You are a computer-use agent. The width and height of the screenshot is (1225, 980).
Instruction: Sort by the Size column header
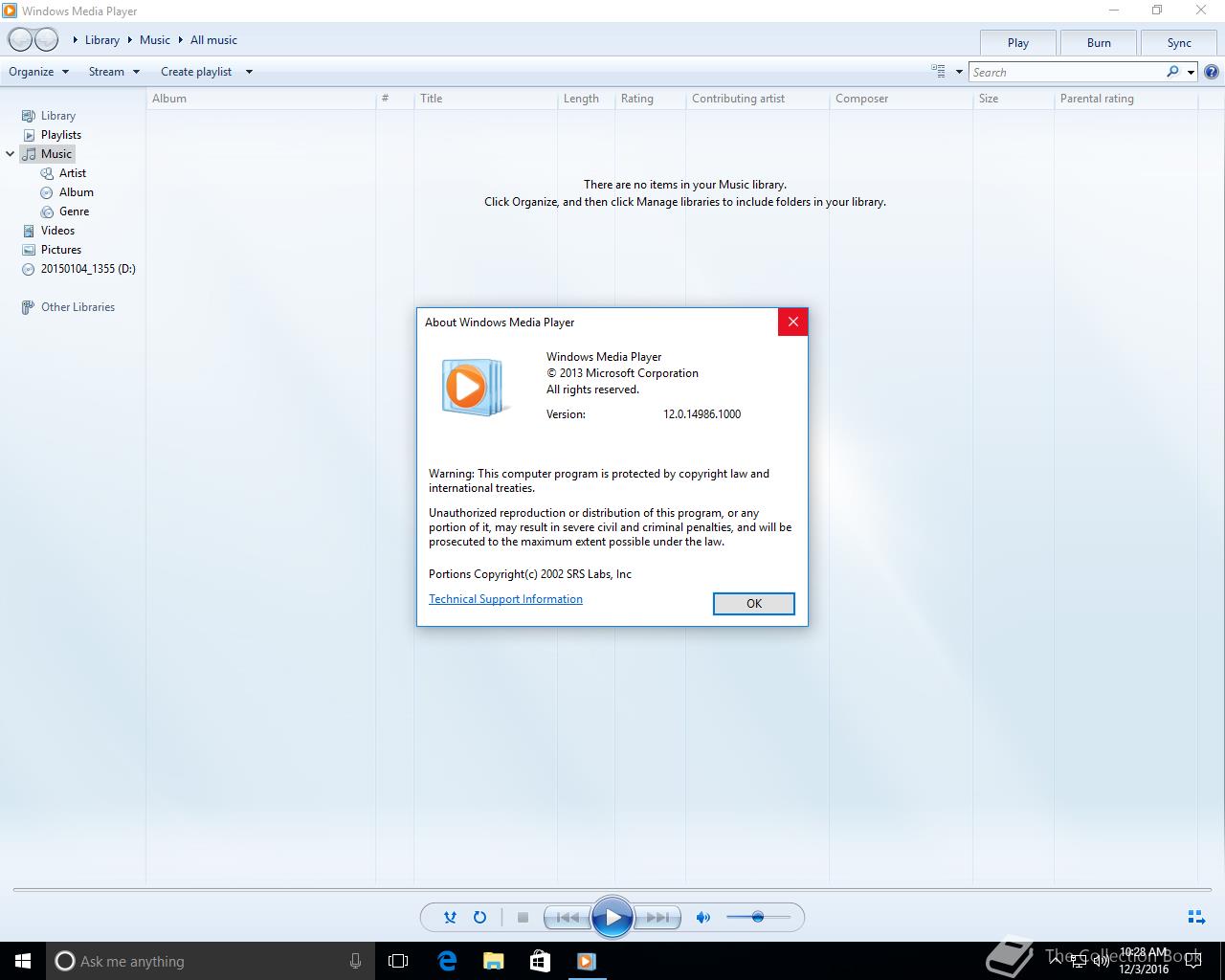tap(1013, 99)
